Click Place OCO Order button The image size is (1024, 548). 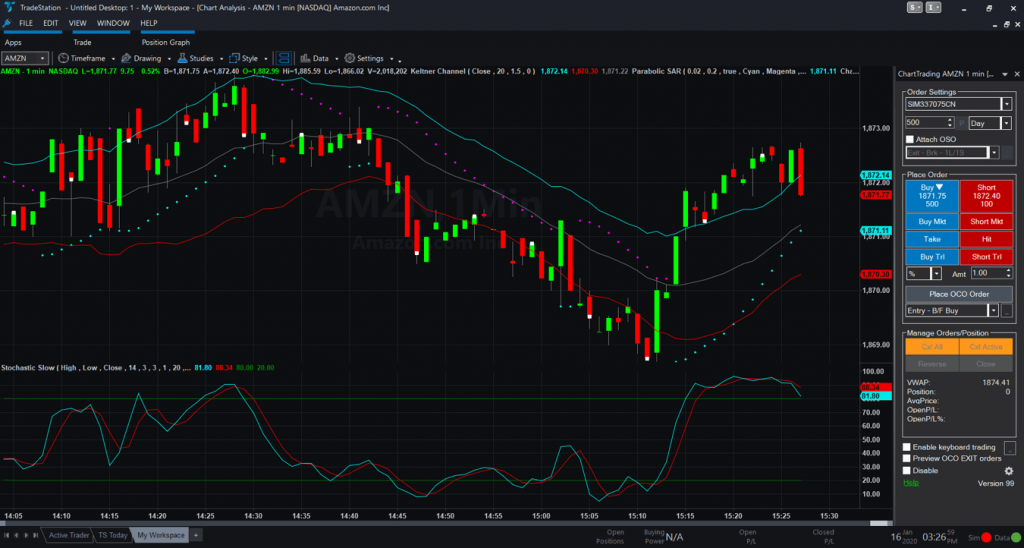959,294
